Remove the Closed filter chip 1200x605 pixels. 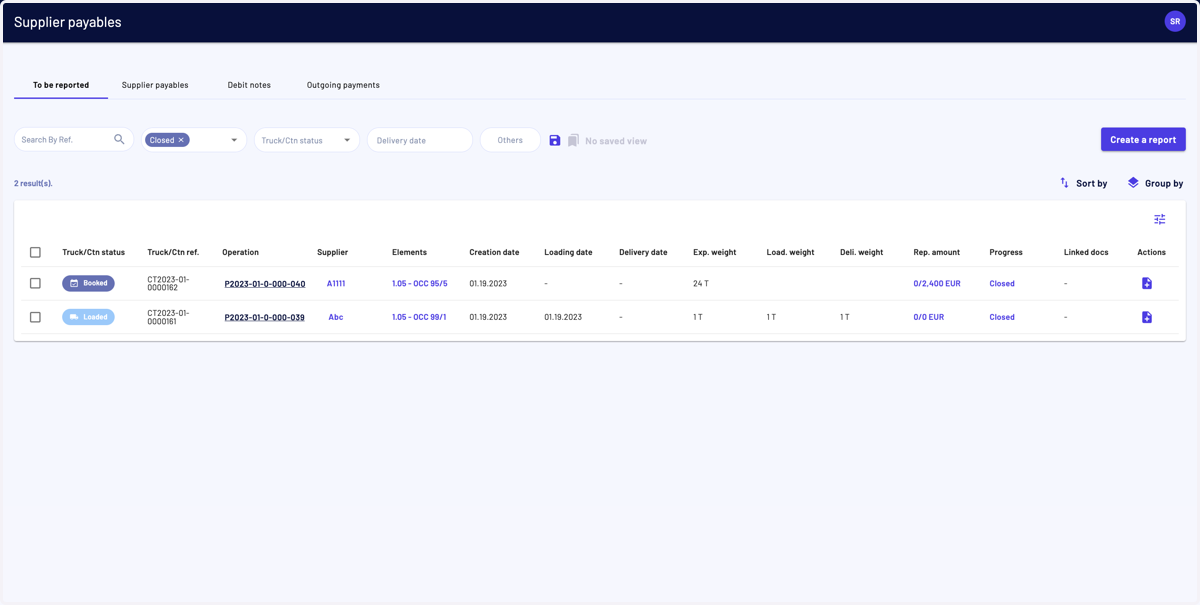(x=181, y=140)
